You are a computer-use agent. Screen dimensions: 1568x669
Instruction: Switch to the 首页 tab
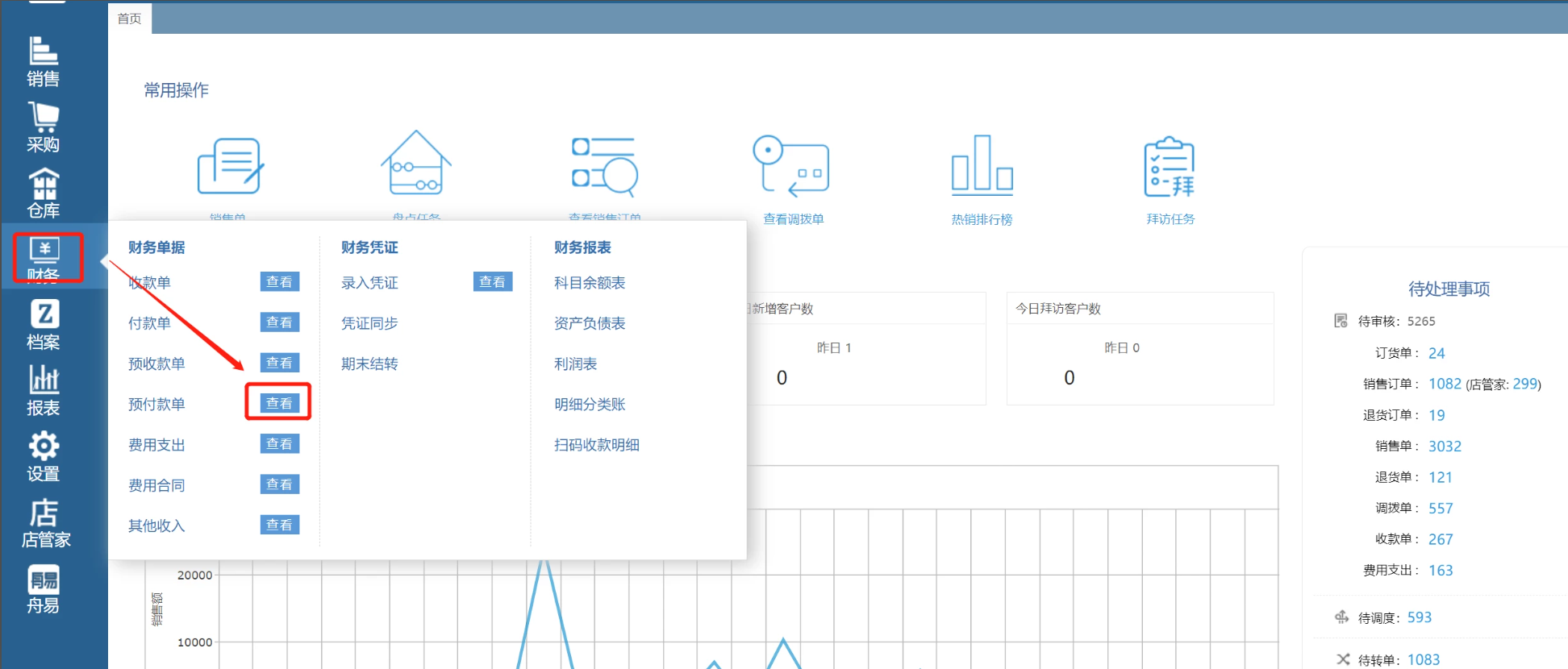pos(129,19)
